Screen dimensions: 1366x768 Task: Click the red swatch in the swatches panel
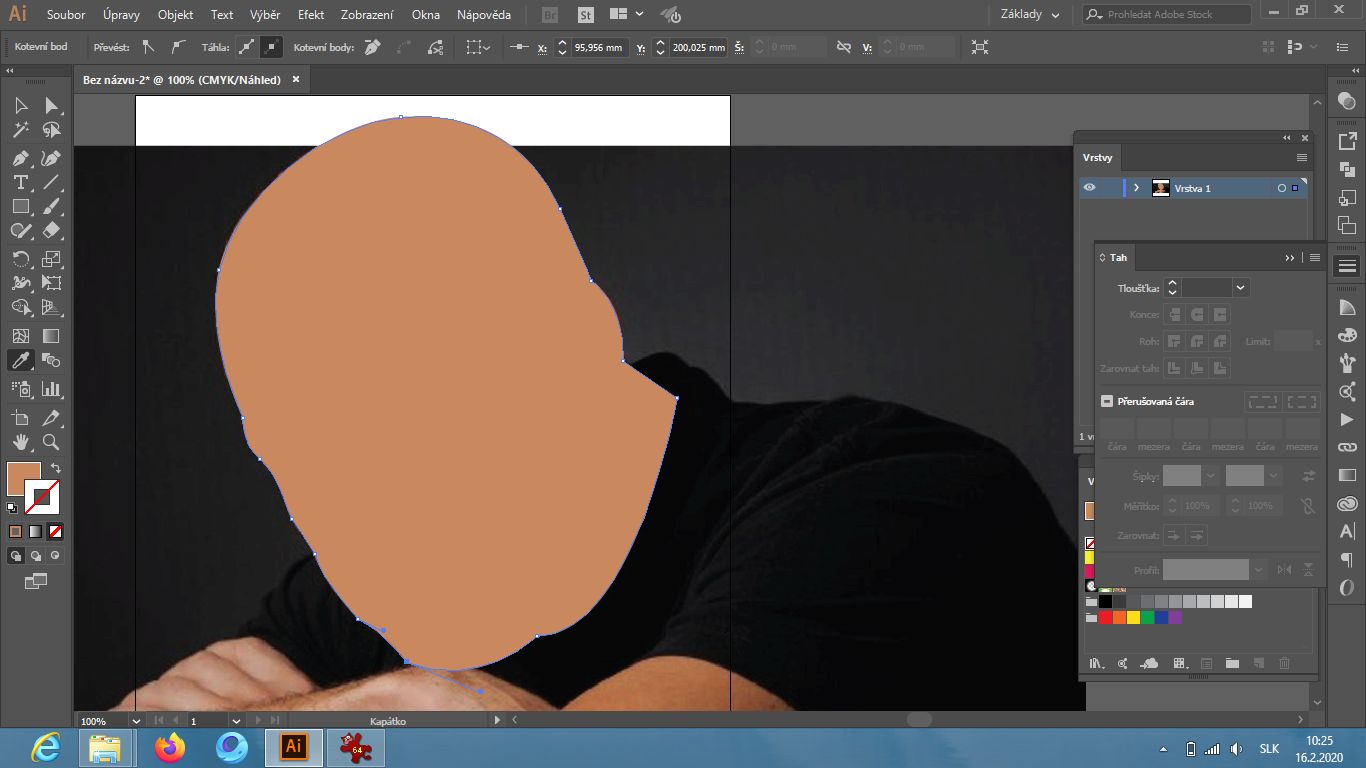coord(1105,618)
